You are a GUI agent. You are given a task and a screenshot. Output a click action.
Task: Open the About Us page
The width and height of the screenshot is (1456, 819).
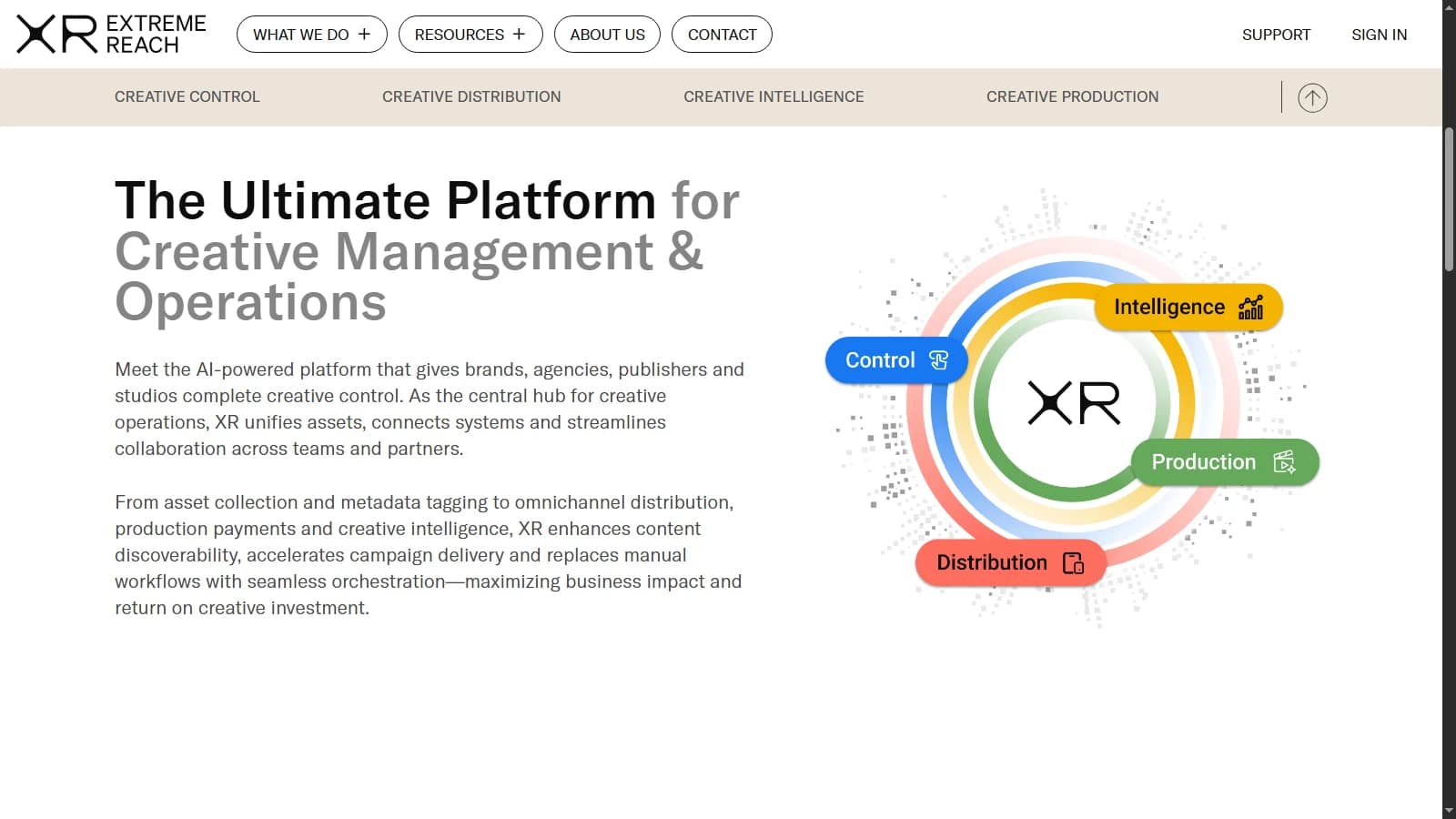607,35
